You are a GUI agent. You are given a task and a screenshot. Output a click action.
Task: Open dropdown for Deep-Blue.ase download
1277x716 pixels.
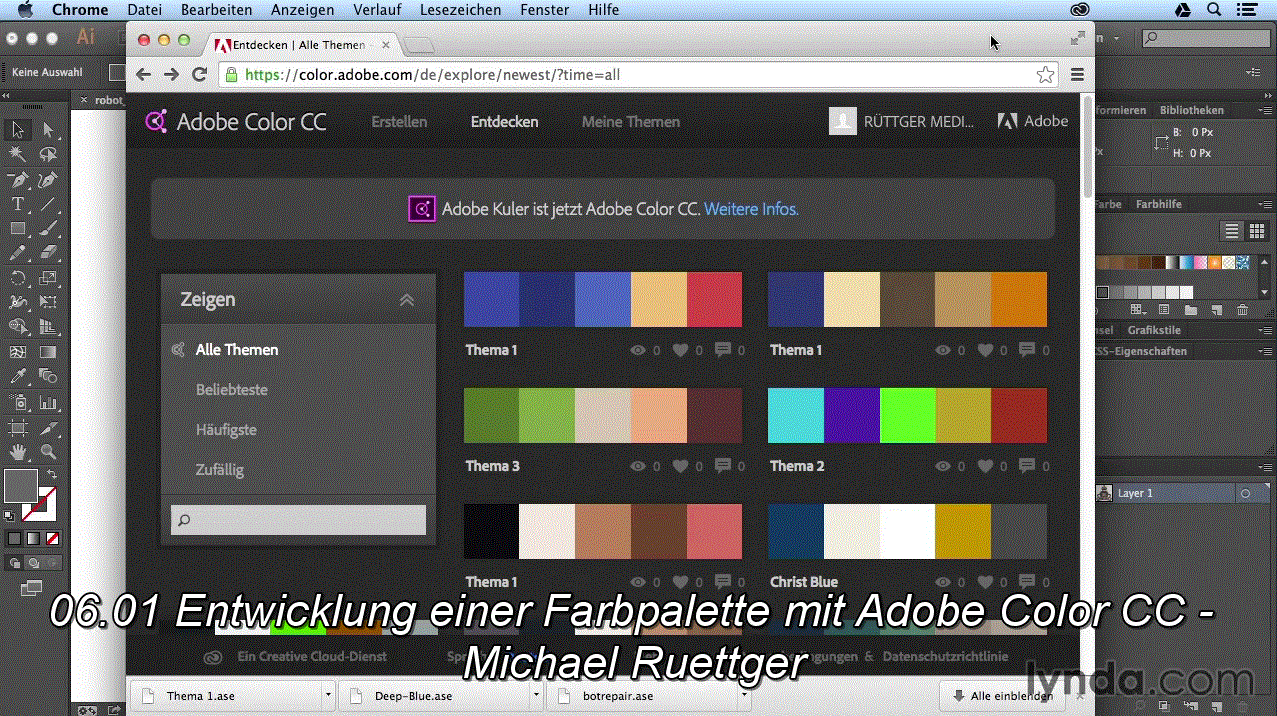536,696
